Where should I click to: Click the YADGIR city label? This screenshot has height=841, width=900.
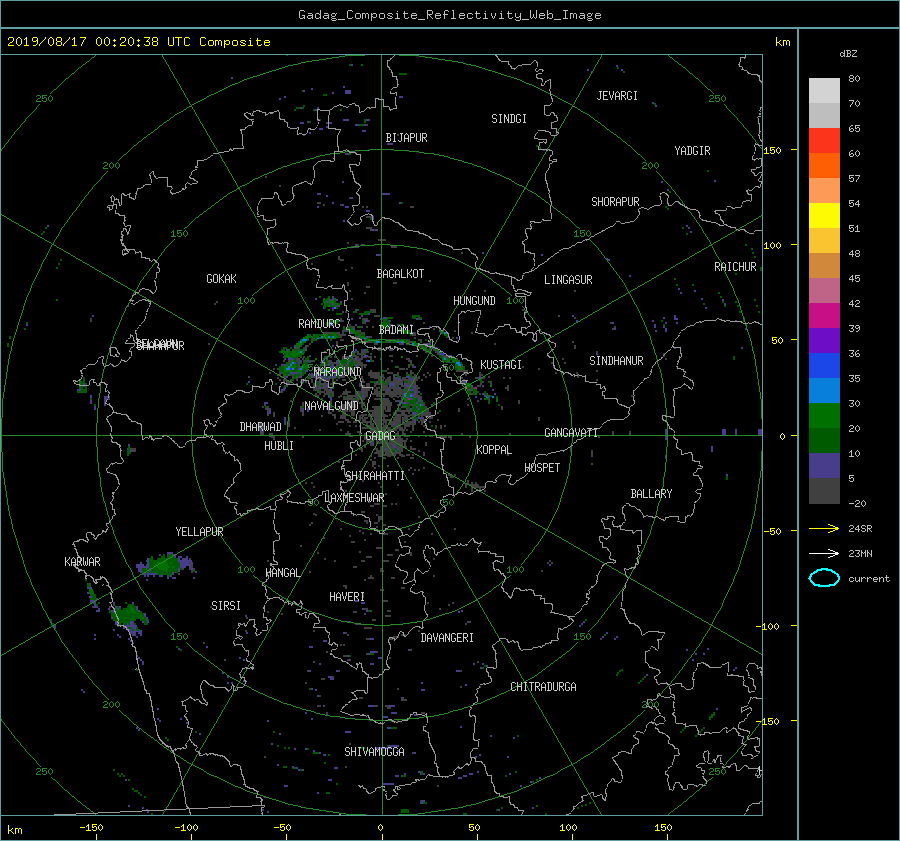coord(692,151)
